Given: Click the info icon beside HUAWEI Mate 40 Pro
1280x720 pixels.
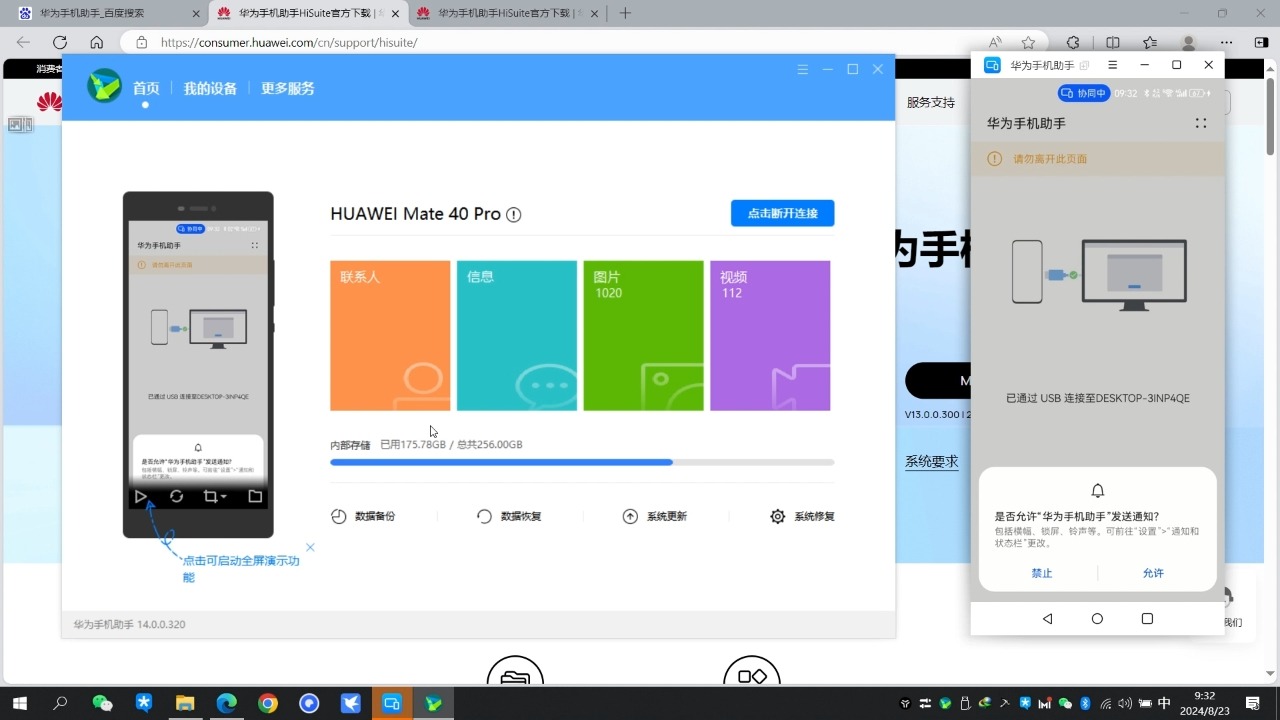Looking at the screenshot, I should pos(514,215).
